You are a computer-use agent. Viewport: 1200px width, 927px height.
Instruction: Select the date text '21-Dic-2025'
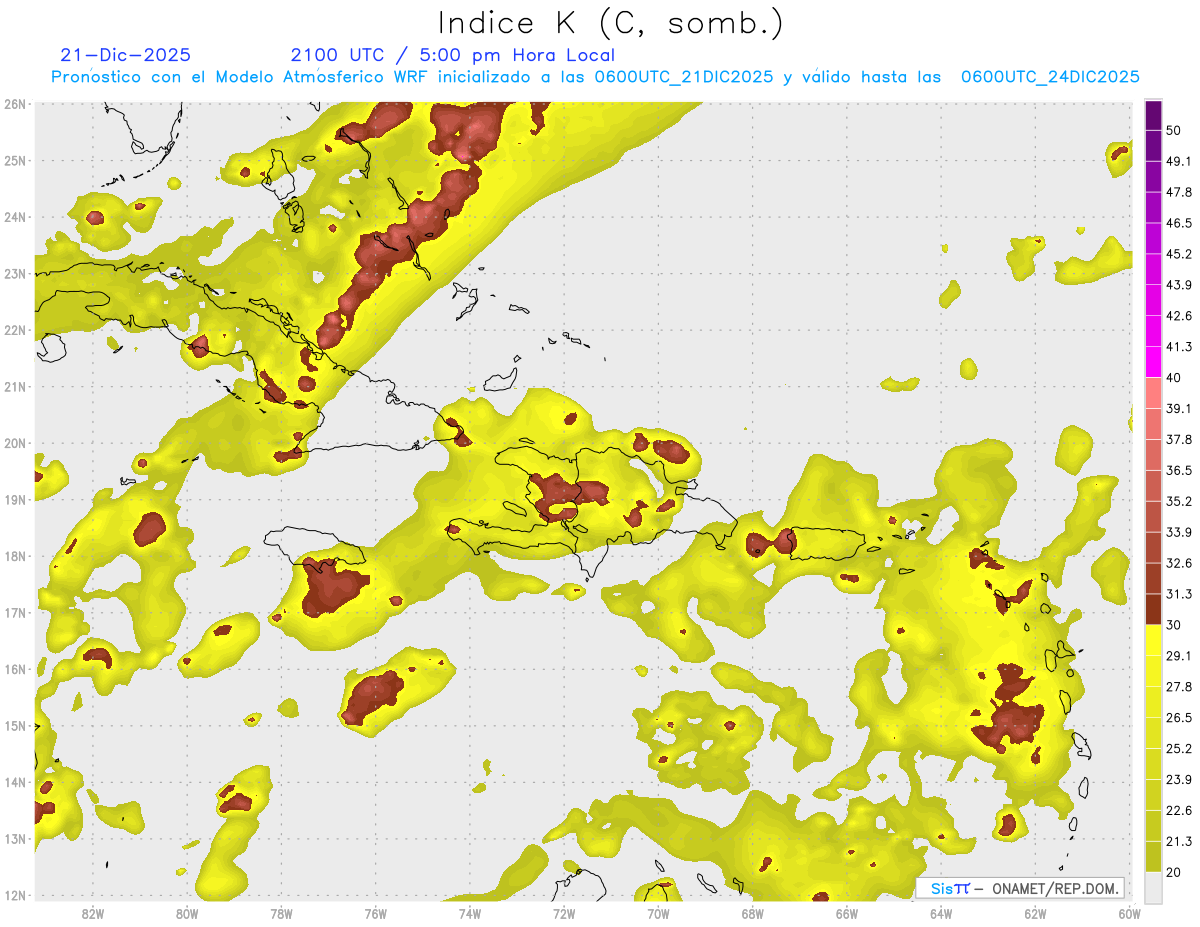[x=125, y=55]
